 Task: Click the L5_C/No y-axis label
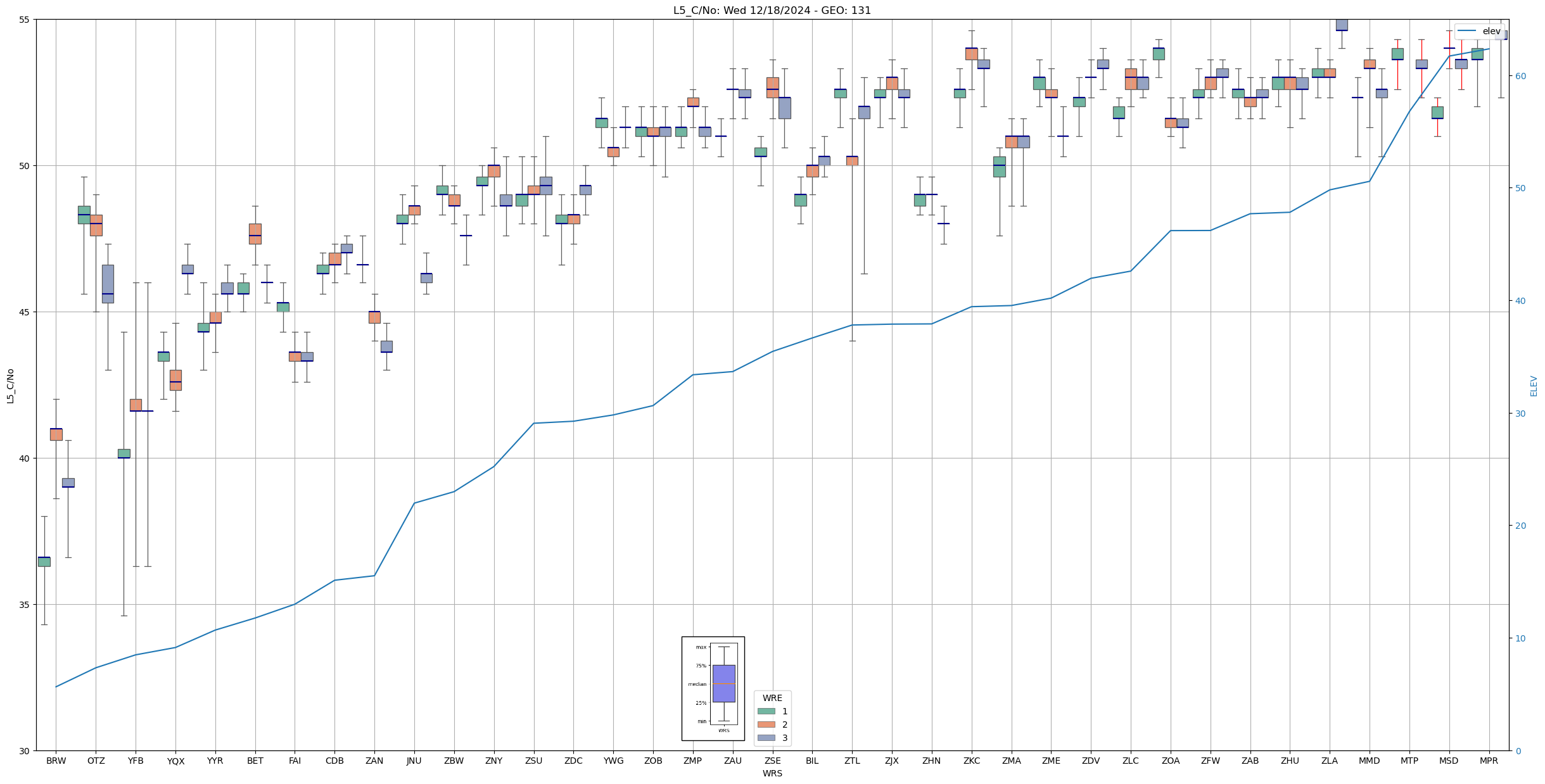[x=10, y=385]
